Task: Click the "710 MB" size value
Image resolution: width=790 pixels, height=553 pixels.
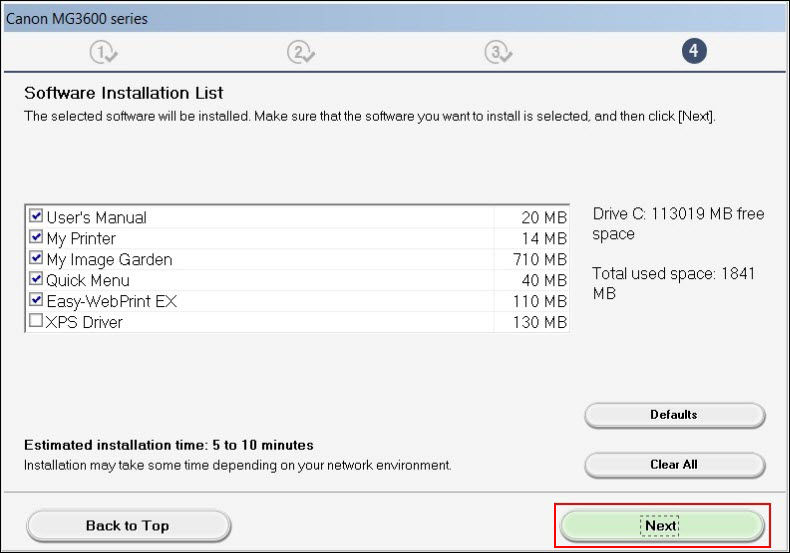Action: [540, 259]
